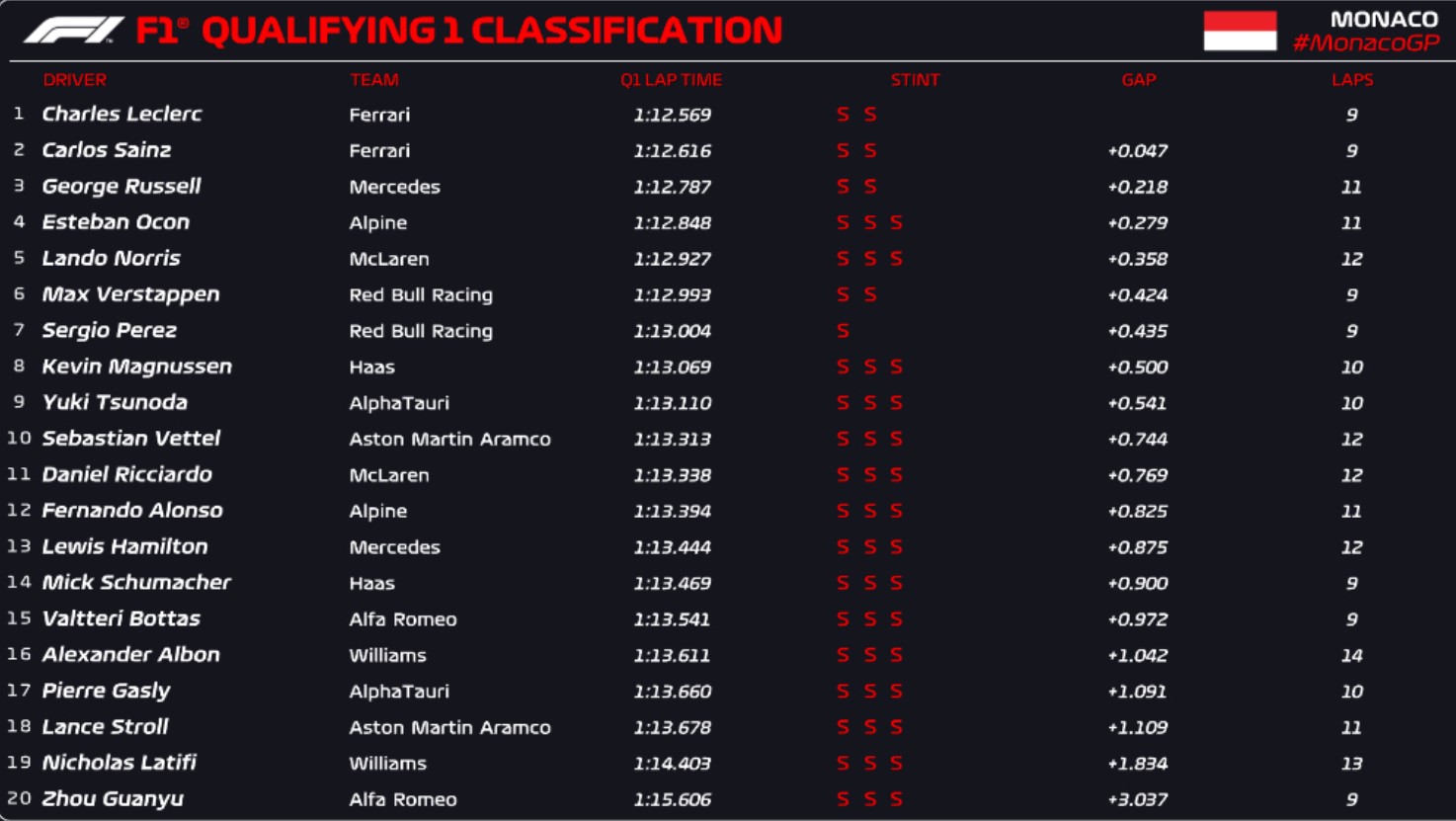
Task: Click Zhou Guanyu's third soft tyre icon
Action: coord(896,799)
